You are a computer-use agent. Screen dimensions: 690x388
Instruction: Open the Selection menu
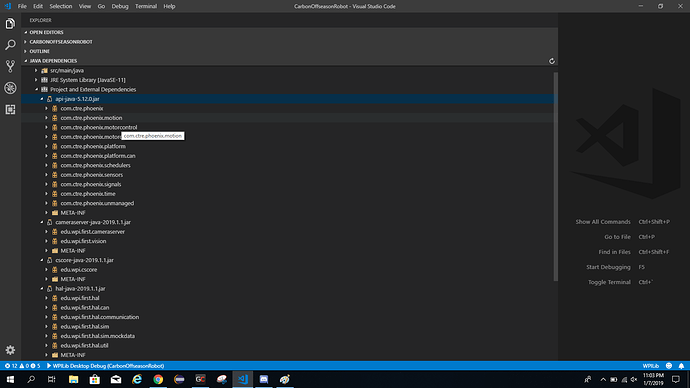point(61,6)
